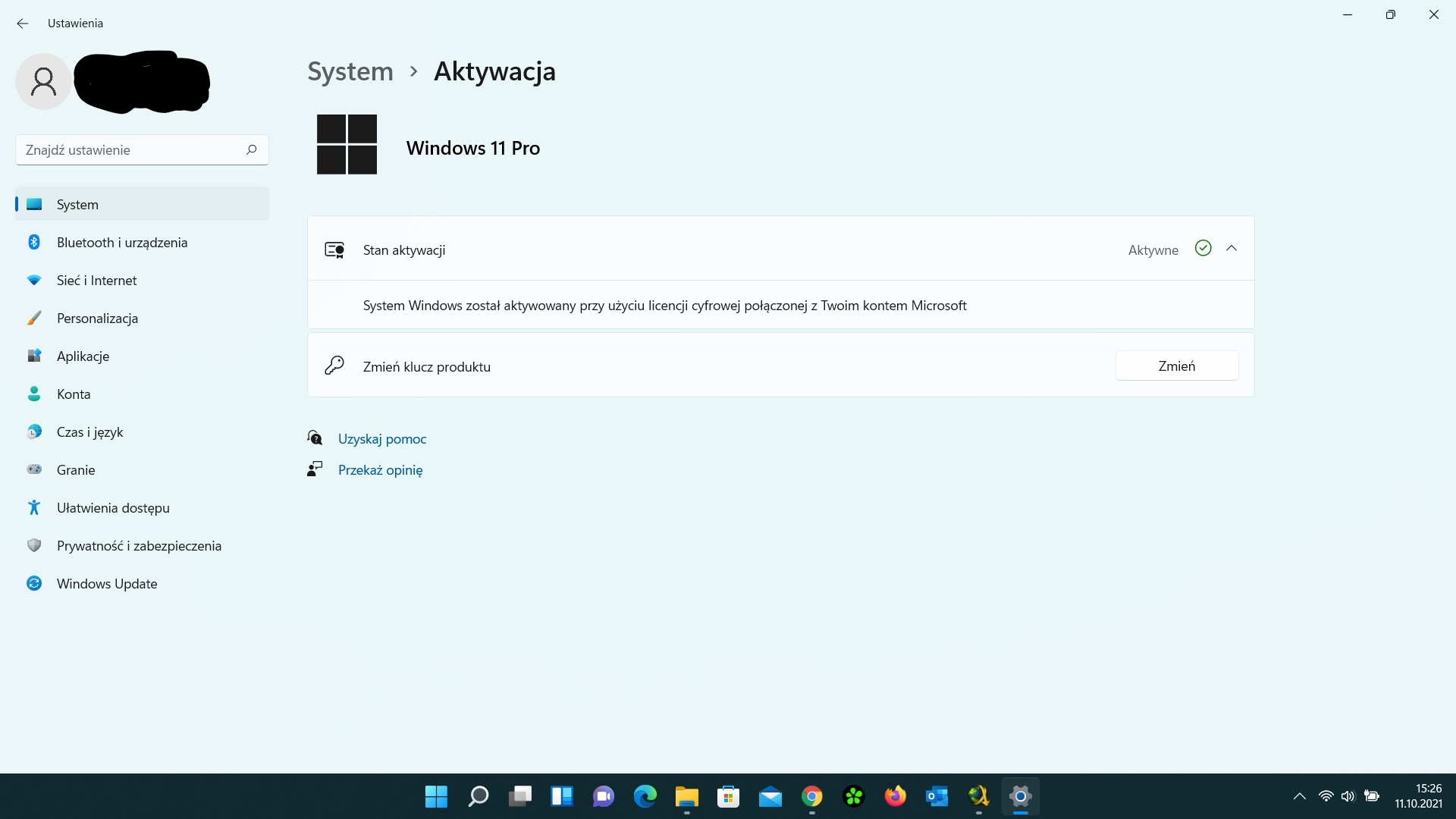The width and height of the screenshot is (1456, 819).
Task: Open Aplikacje settings
Action: coord(142,356)
